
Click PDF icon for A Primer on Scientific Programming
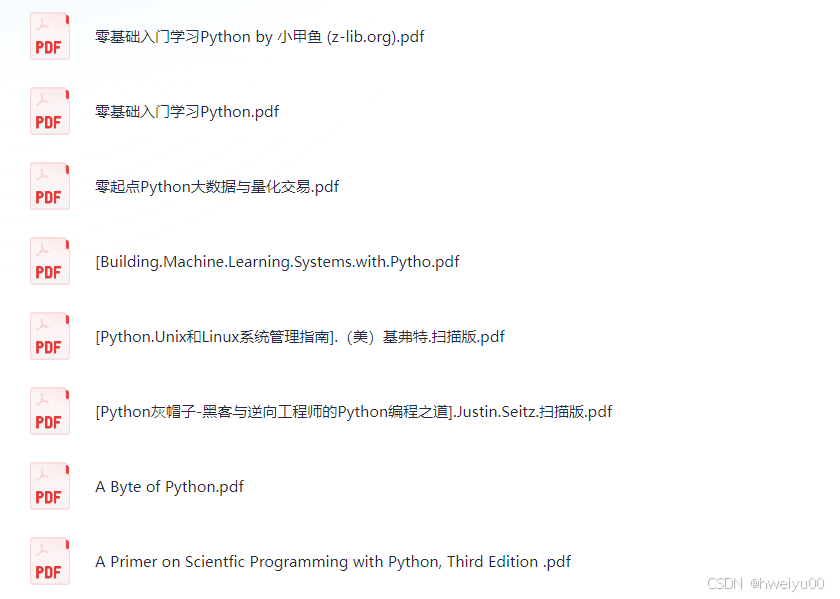(x=50, y=561)
